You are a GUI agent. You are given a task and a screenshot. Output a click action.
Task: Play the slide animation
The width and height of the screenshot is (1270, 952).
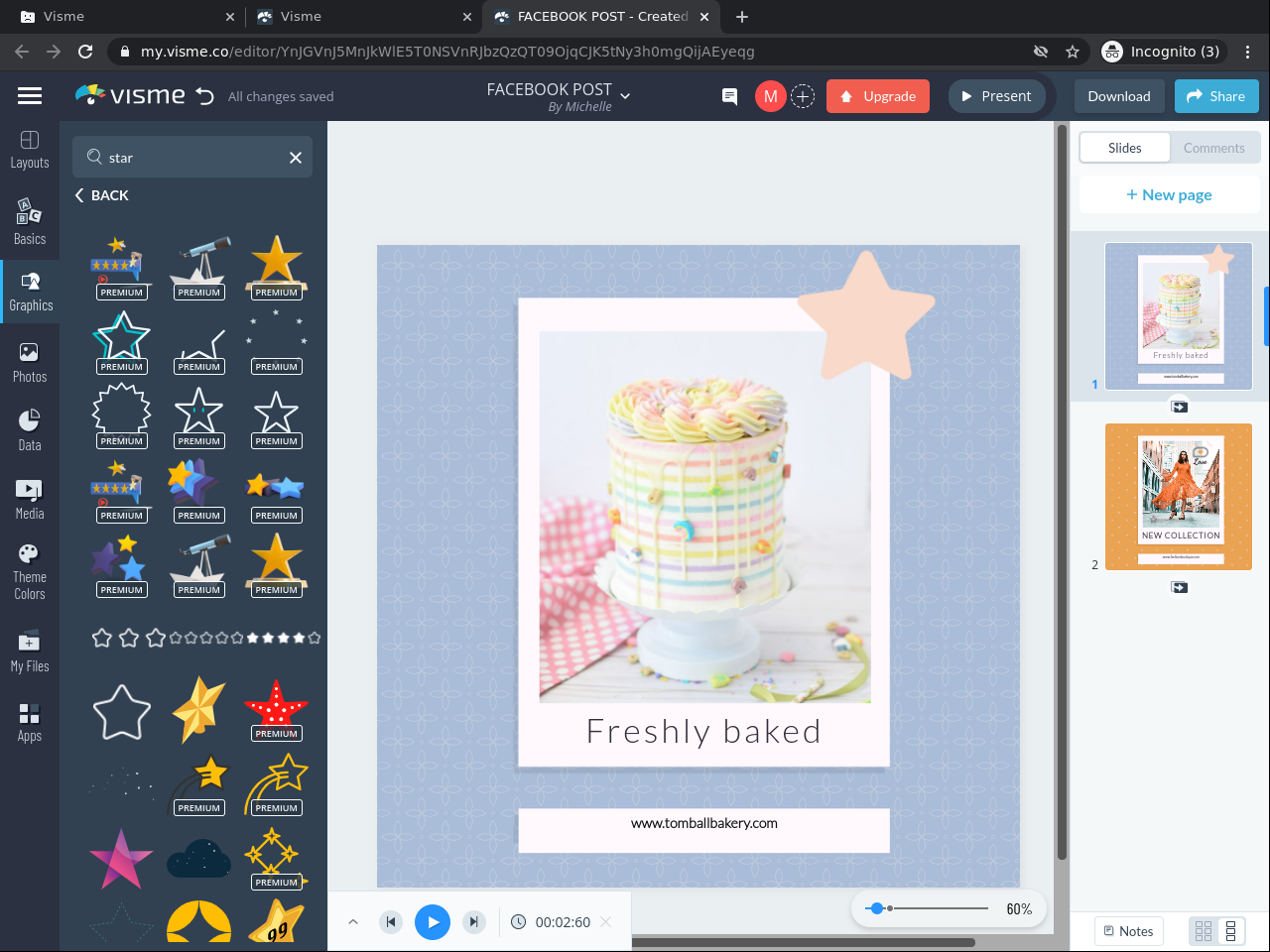pyautogui.click(x=433, y=922)
